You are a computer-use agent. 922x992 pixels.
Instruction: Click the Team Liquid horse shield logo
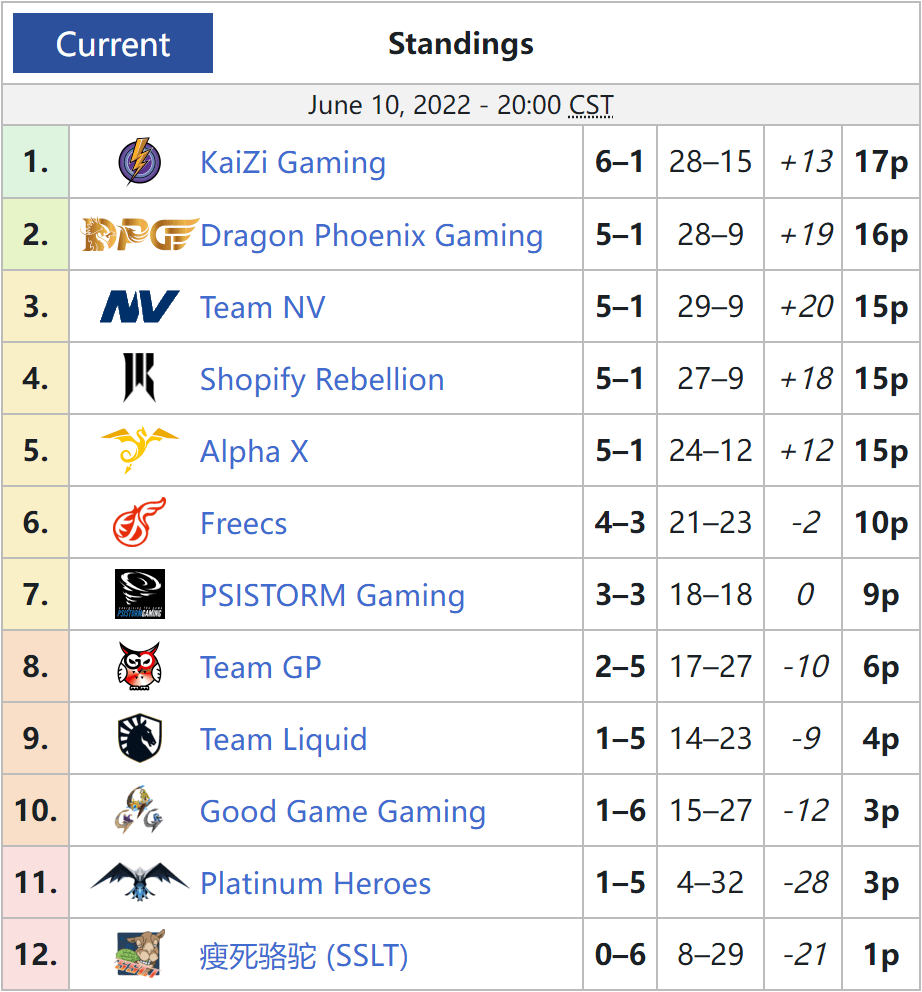click(140, 738)
